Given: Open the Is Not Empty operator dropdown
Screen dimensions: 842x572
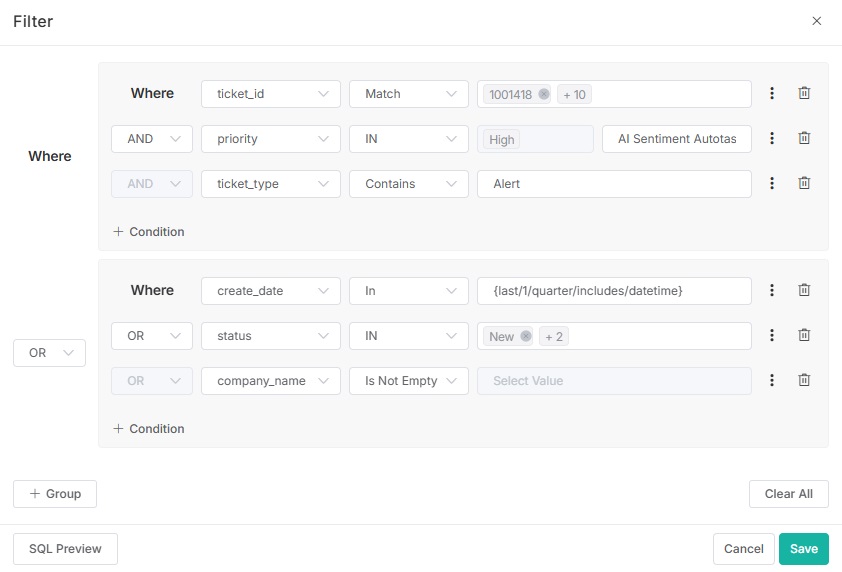Looking at the screenshot, I should click(408, 381).
